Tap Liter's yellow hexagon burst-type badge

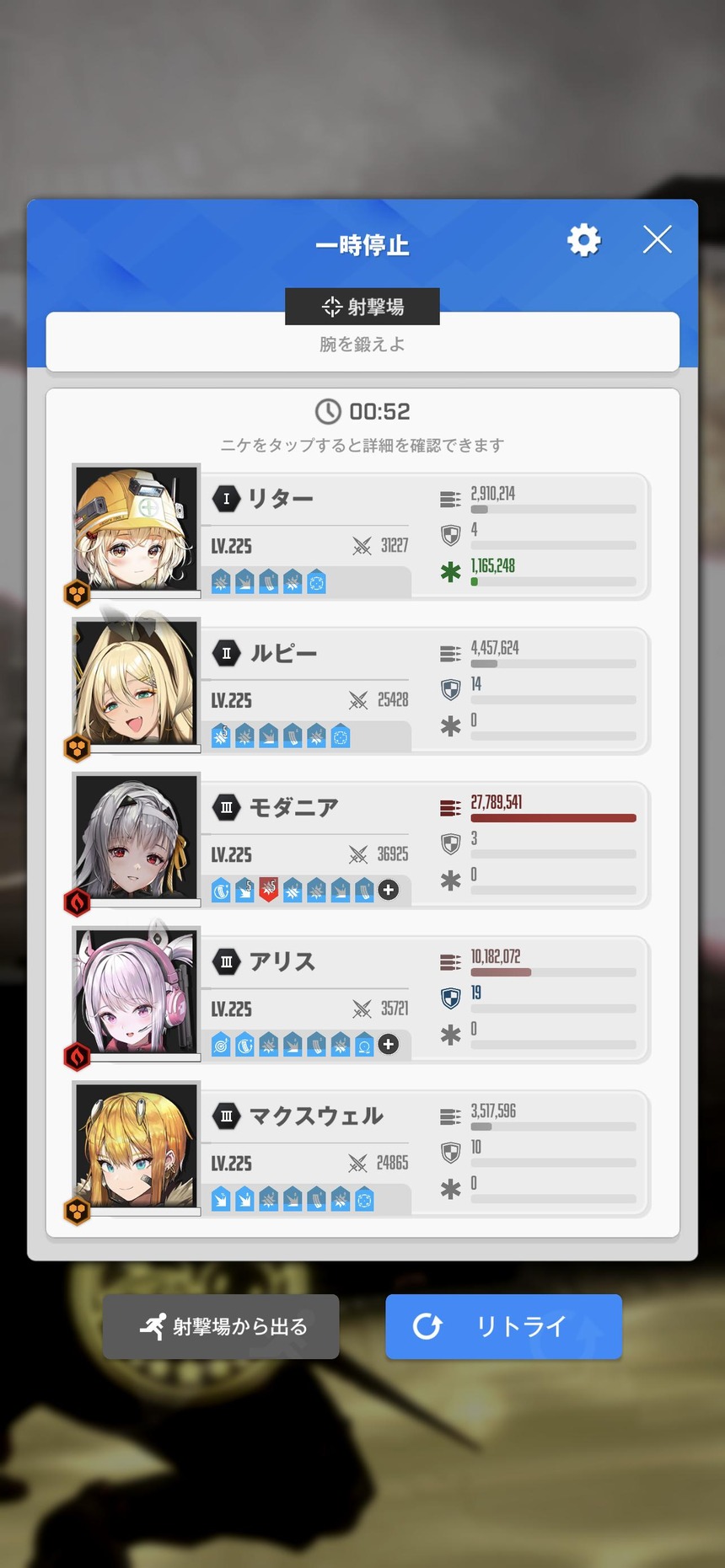pyautogui.click(x=78, y=594)
